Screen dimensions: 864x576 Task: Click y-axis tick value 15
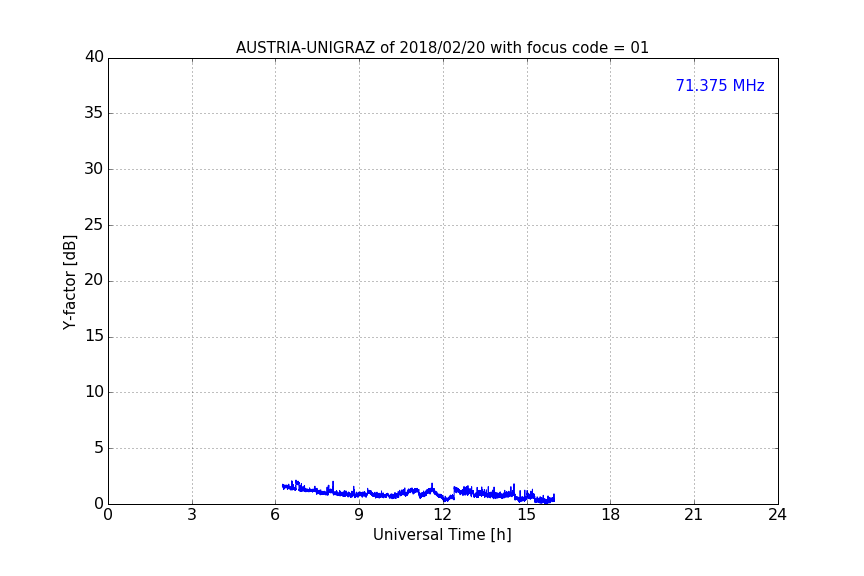tap(94, 336)
